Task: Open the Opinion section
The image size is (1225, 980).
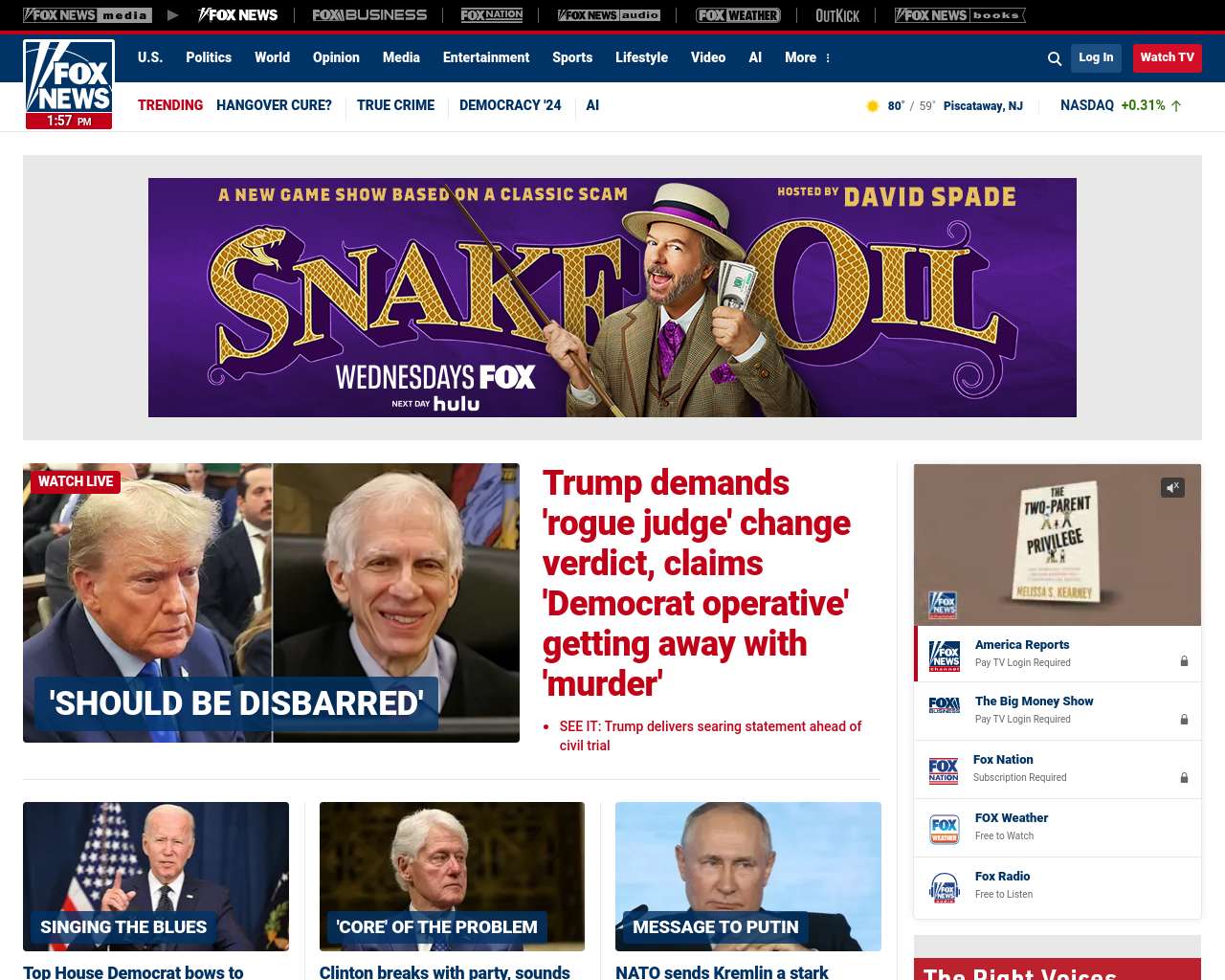Action: [x=336, y=57]
